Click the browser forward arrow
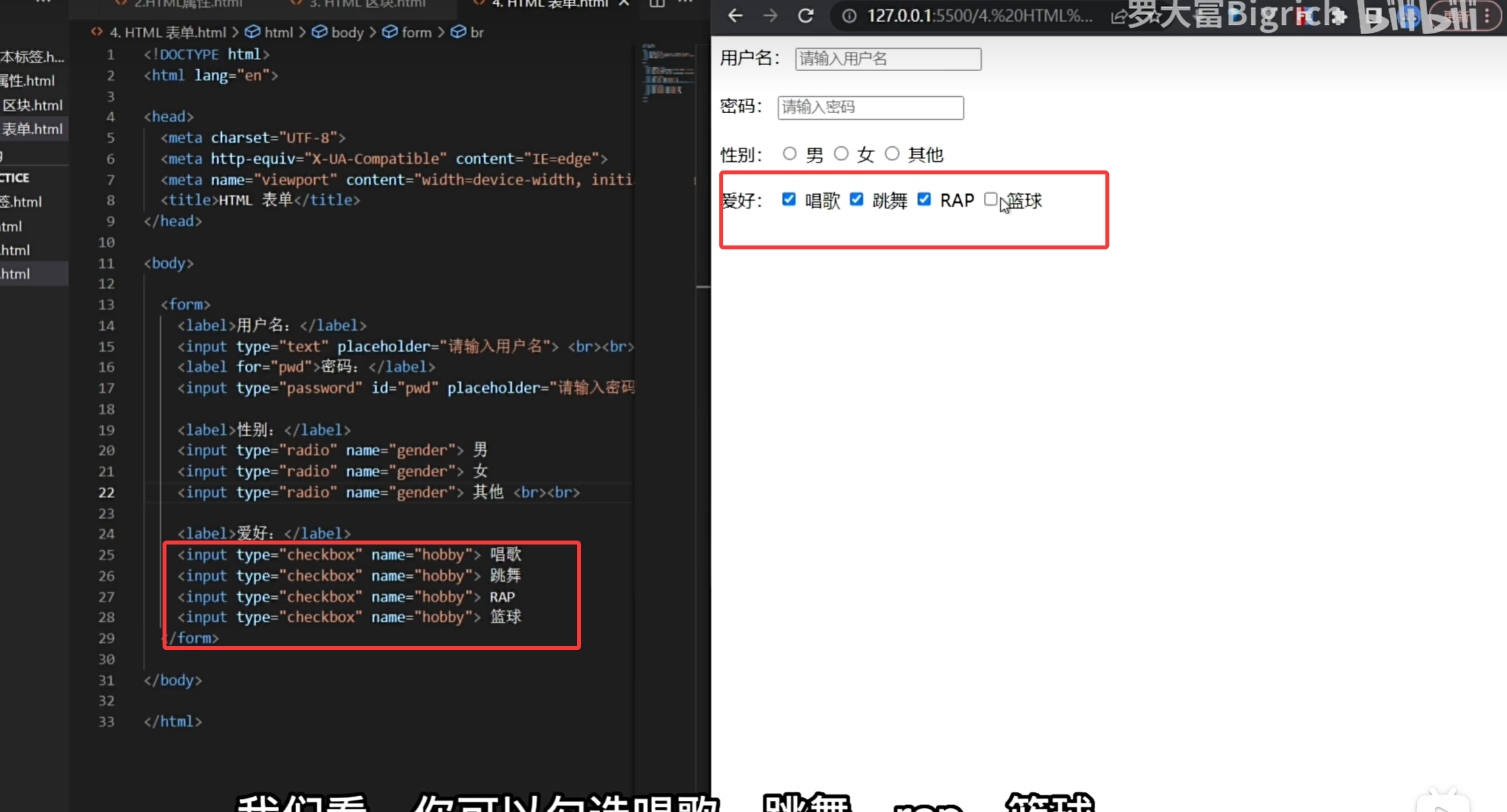The width and height of the screenshot is (1507, 812). click(770, 16)
